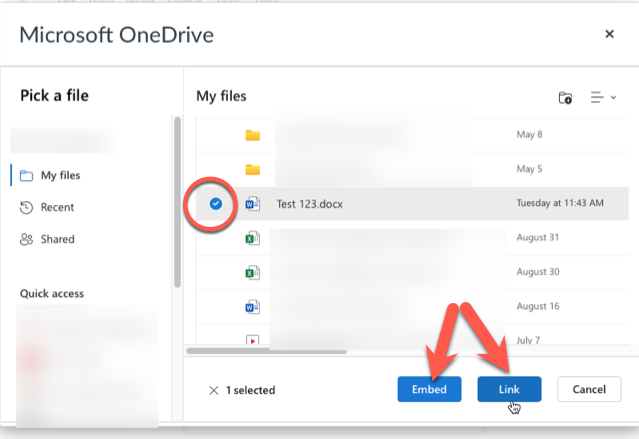Click the Quick access heading

52,293
